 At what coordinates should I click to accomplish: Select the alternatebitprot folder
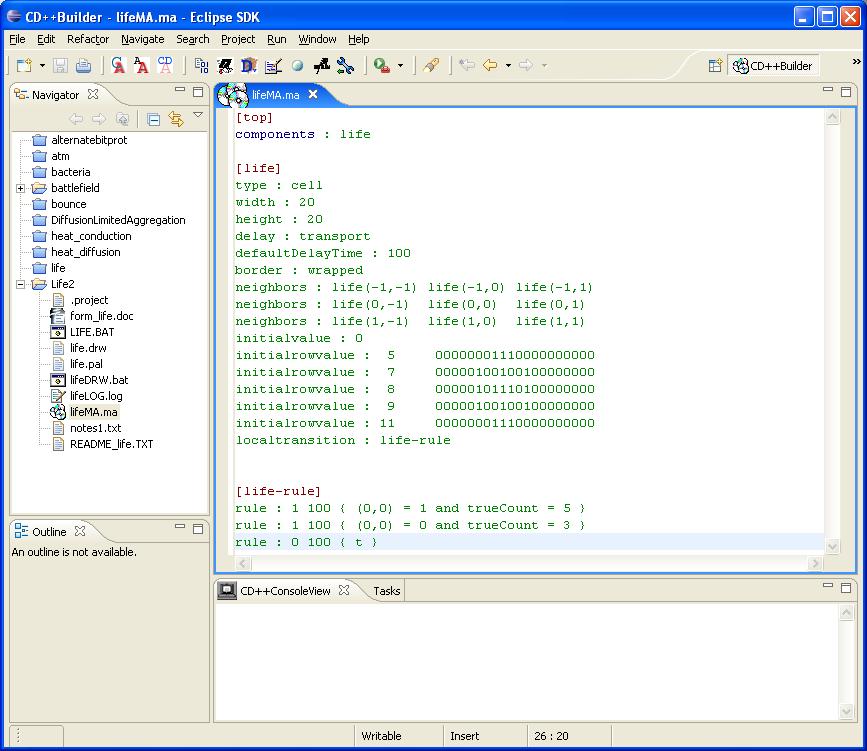(x=89, y=140)
